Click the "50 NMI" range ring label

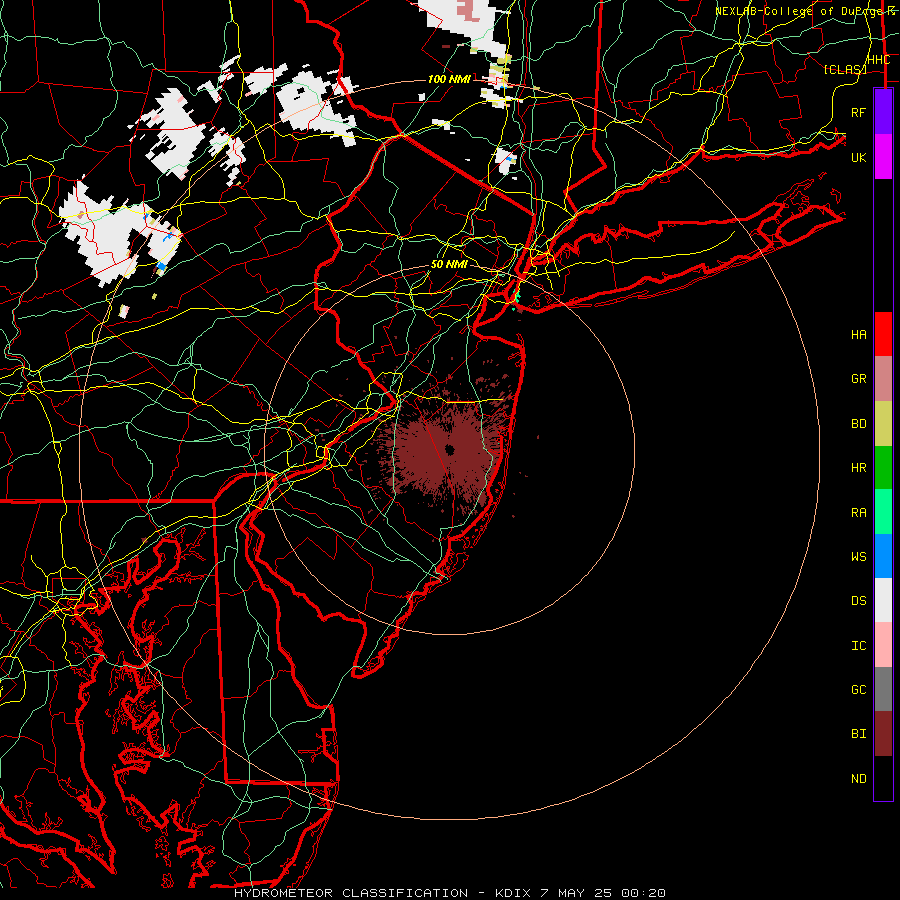pyautogui.click(x=449, y=265)
